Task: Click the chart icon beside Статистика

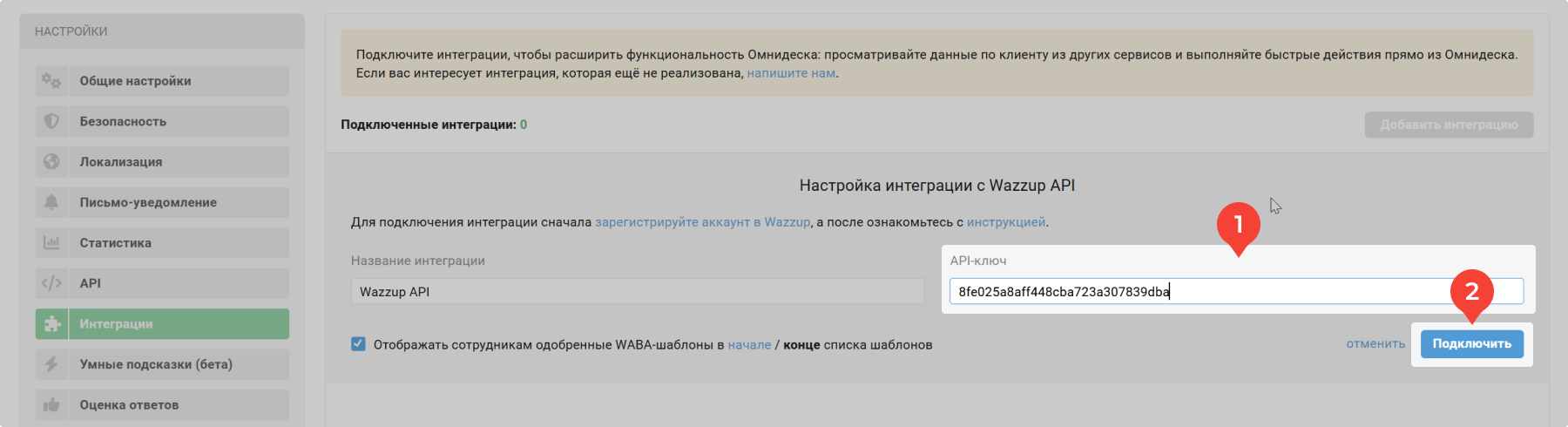Action: click(x=51, y=242)
